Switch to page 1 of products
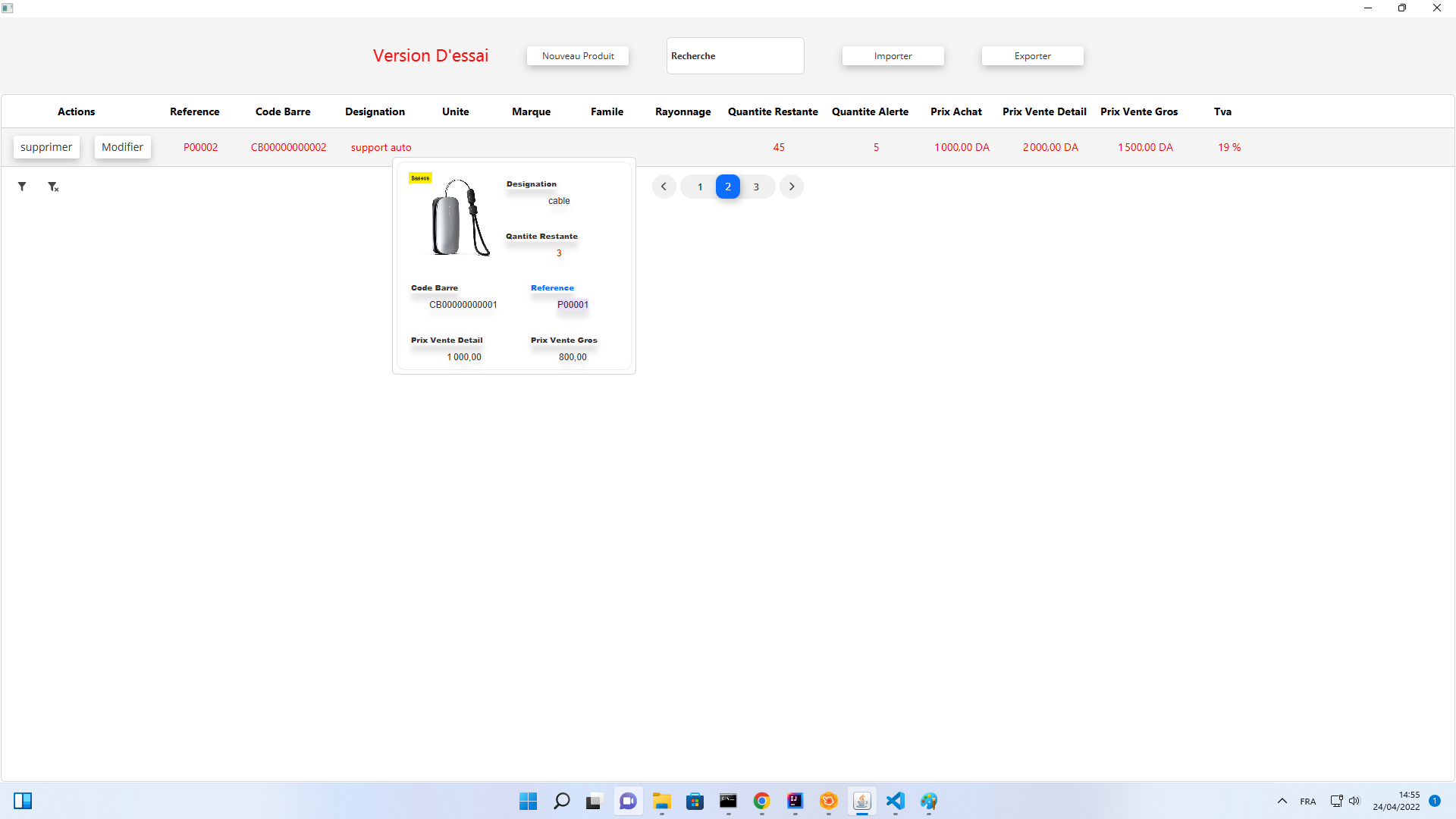The height and width of the screenshot is (819, 1456). coord(699,187)
